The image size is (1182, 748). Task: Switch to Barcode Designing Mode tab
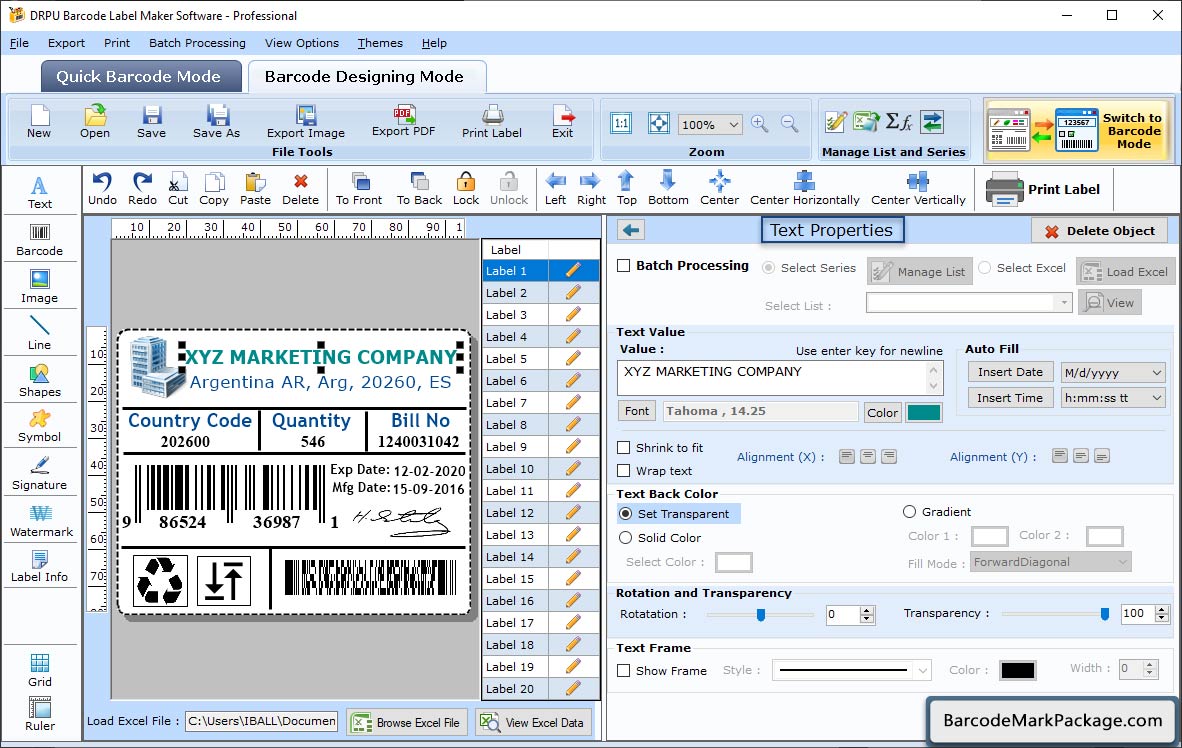click(367, 76)
